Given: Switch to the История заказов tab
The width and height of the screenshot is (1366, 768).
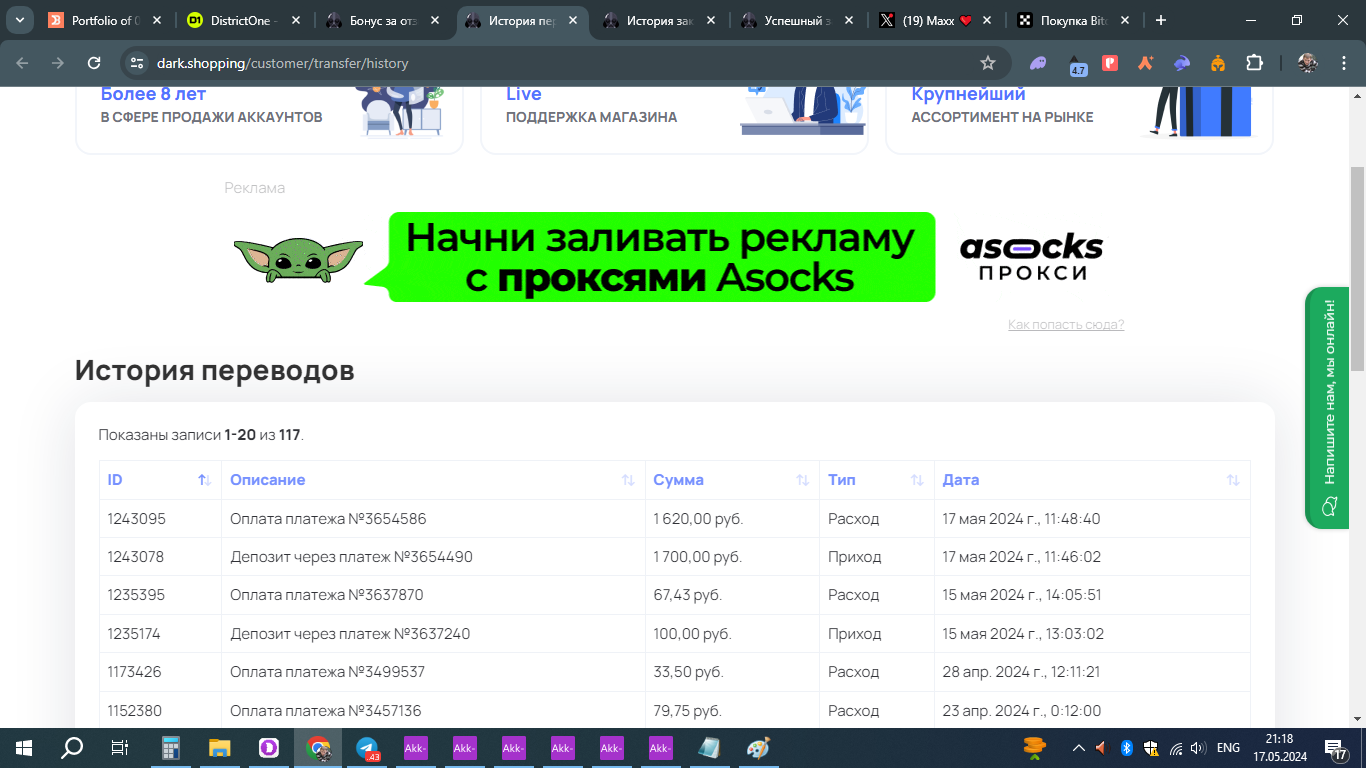Looking at the screenshot, I should point(660,20).
